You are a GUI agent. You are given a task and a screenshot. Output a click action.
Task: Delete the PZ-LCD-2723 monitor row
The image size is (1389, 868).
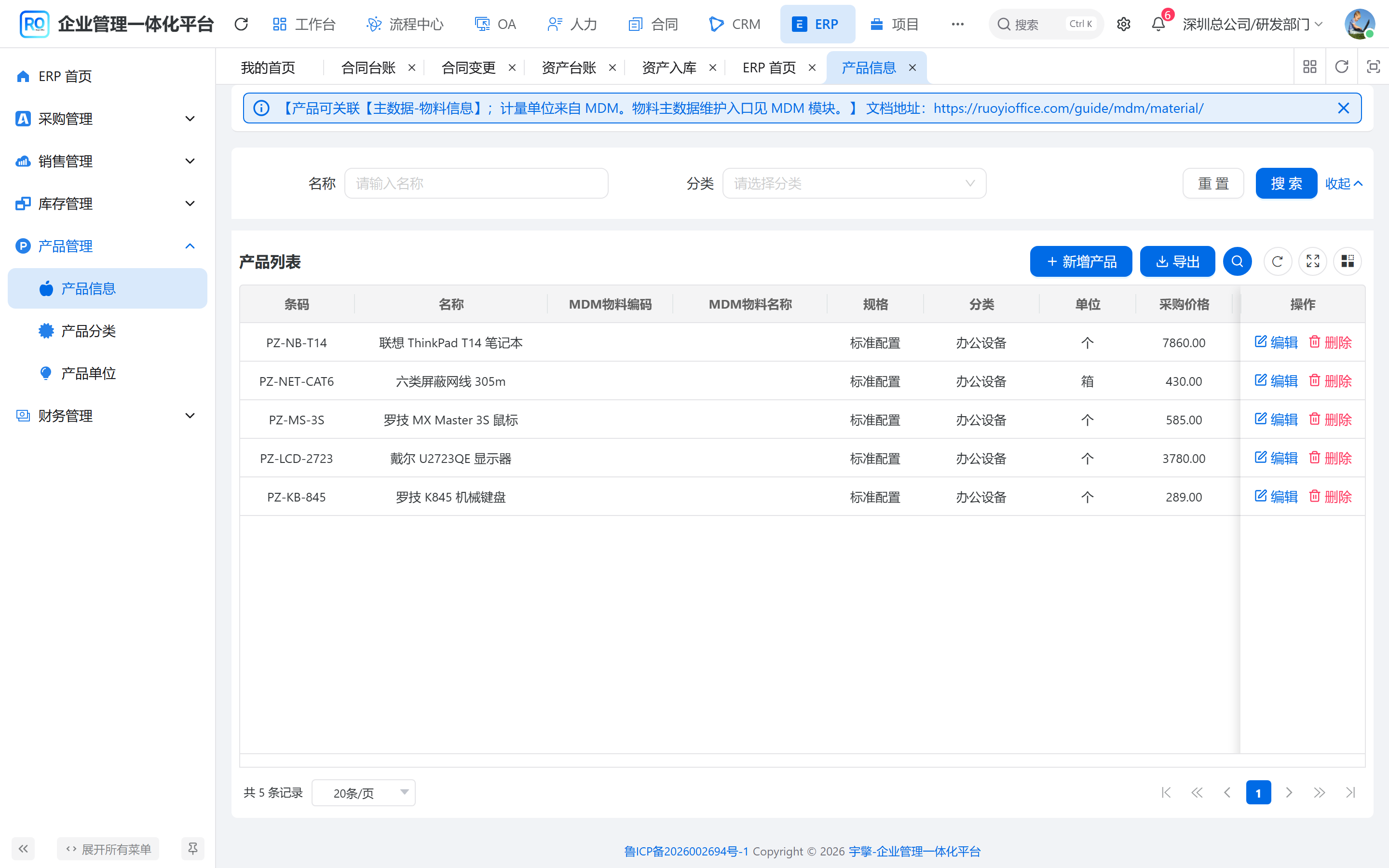1331,458
